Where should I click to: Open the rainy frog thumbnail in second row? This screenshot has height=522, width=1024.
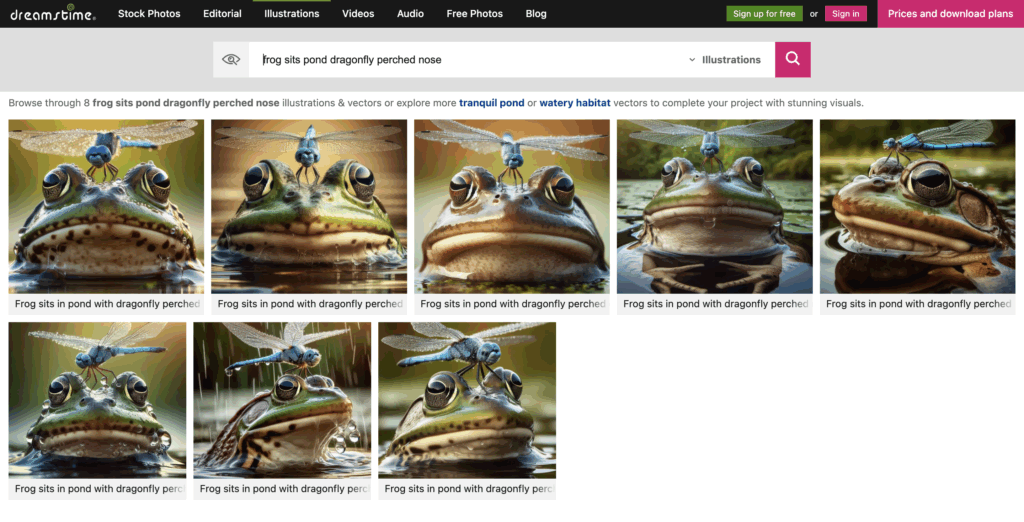pos(282,400)
